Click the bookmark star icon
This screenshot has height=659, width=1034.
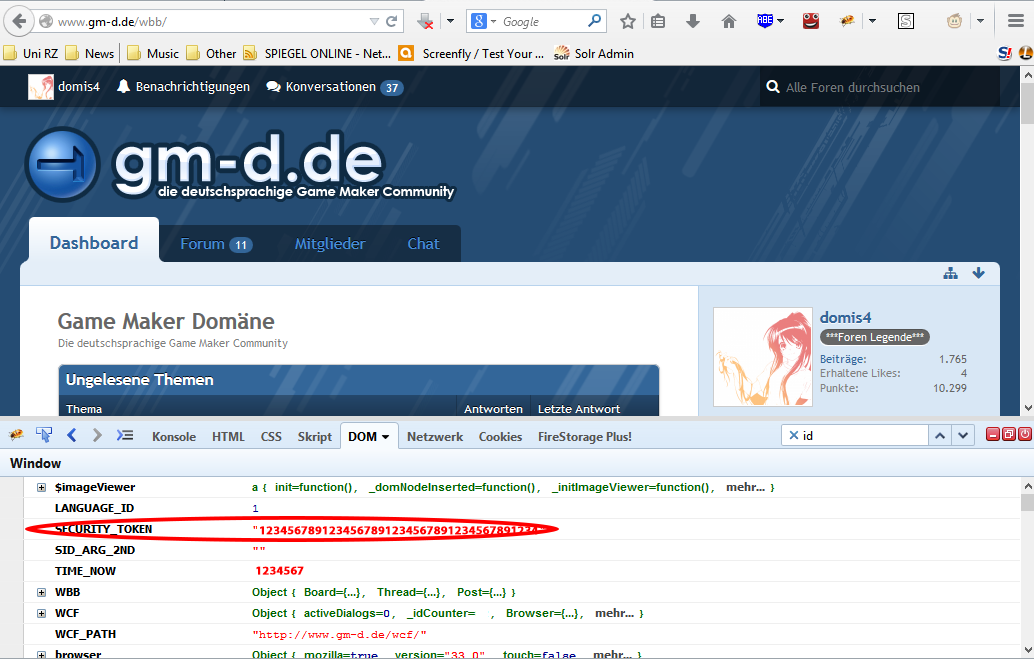[627, 21]
